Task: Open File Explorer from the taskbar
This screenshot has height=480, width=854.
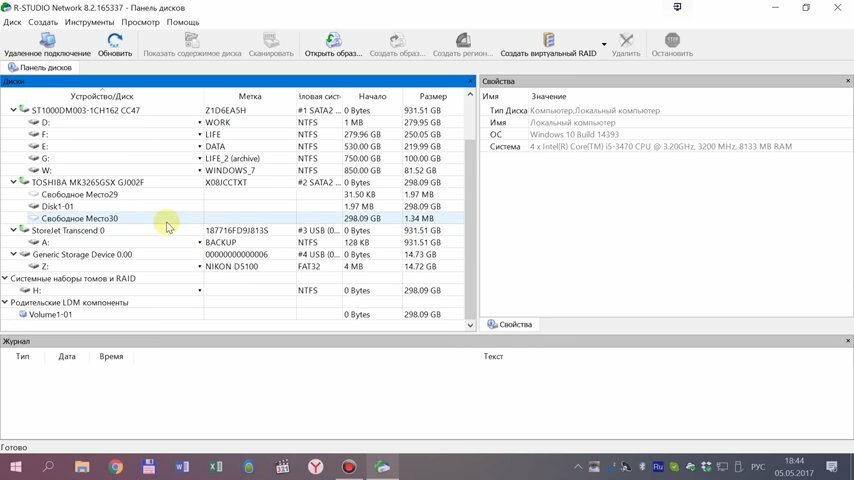Action: 82,467
